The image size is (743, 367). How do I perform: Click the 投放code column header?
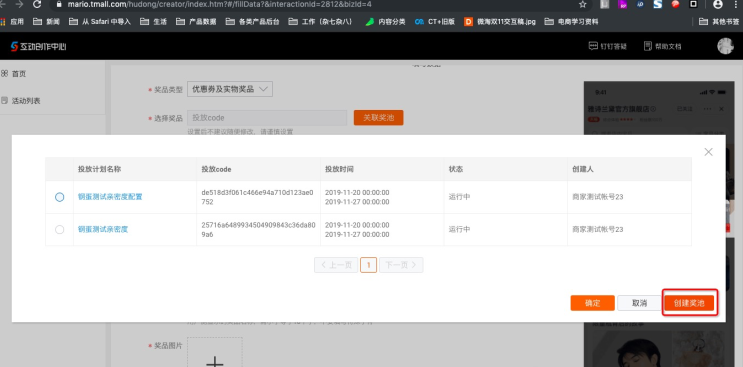(216, 169)
